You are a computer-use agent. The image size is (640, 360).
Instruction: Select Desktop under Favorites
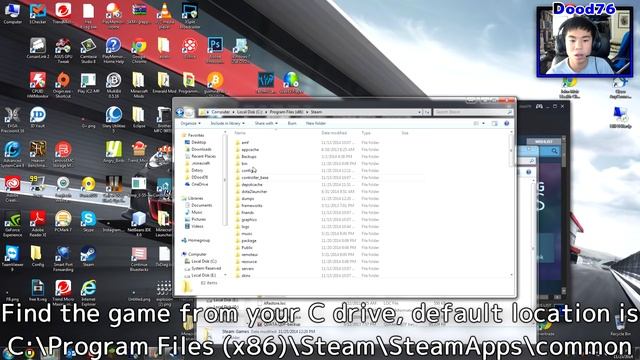(x=199, y=142)
